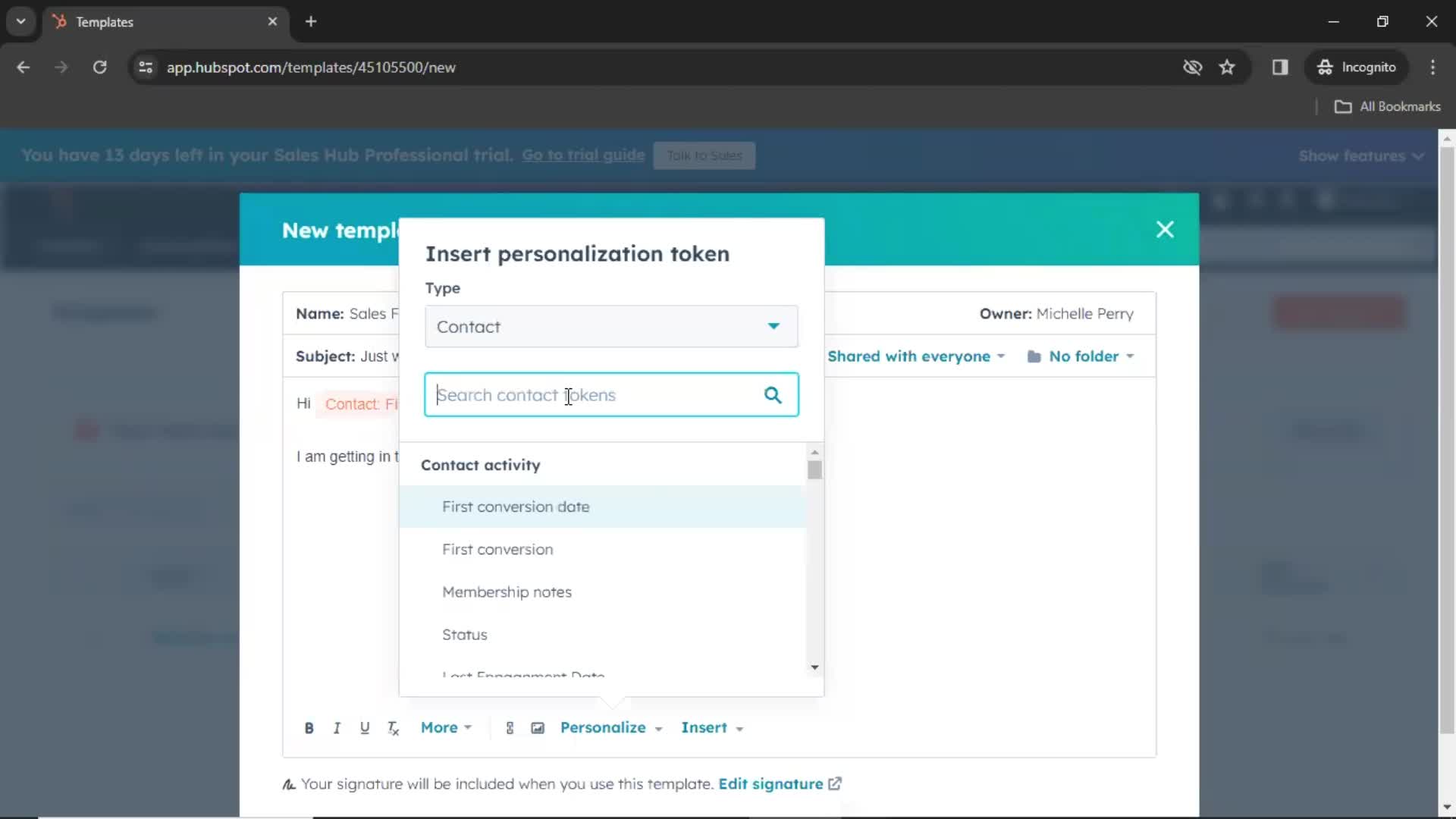Open the More formatting options menu
Viewport: 1456px width, 819px height.
pyautogui.click(x=444, y=727)
